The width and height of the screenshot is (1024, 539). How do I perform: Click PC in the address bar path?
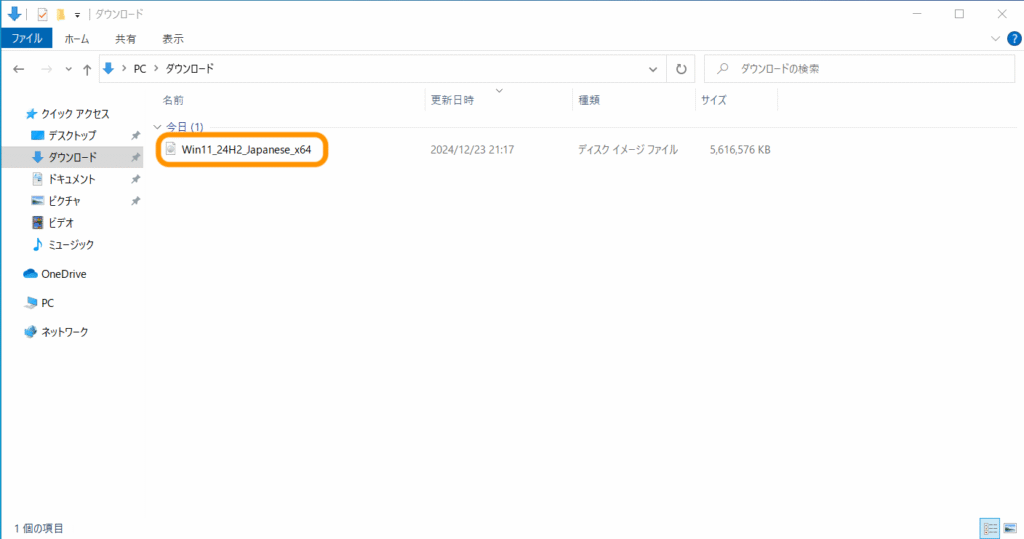pos(140,69)
